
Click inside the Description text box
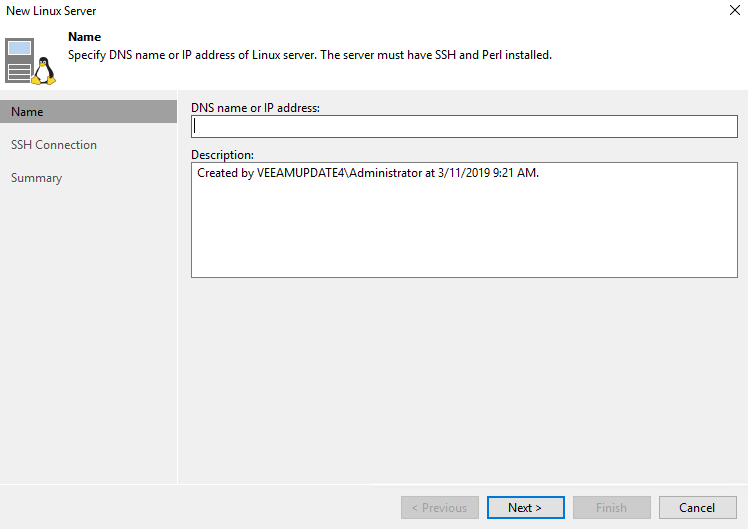point(464,220)
